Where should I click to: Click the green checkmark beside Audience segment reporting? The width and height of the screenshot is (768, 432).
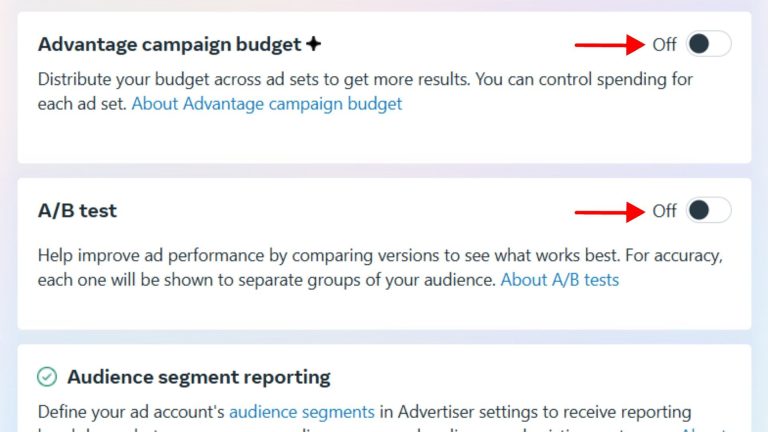[x=47, y=377]
